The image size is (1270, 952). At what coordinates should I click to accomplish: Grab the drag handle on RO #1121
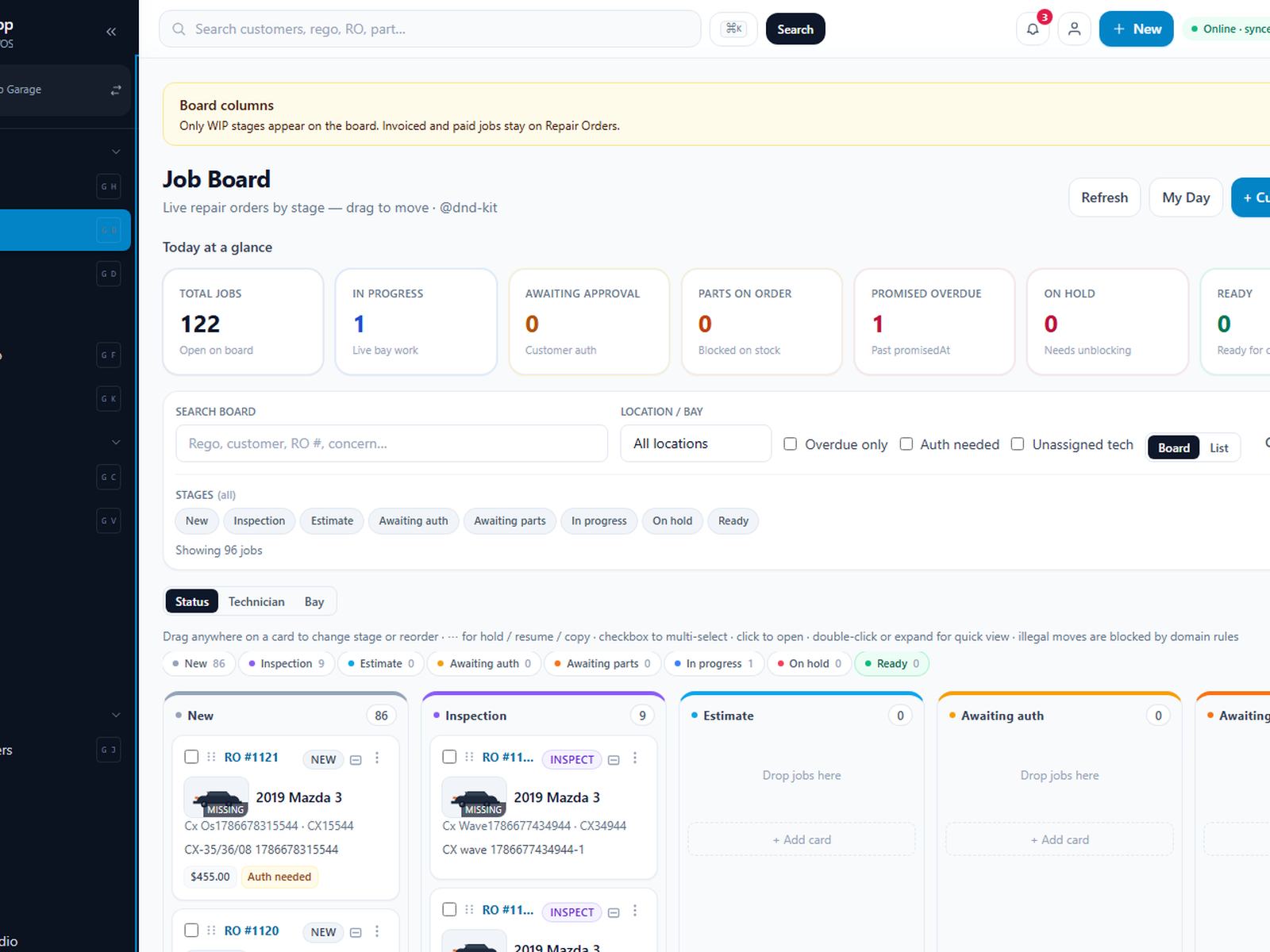(211, 758)
